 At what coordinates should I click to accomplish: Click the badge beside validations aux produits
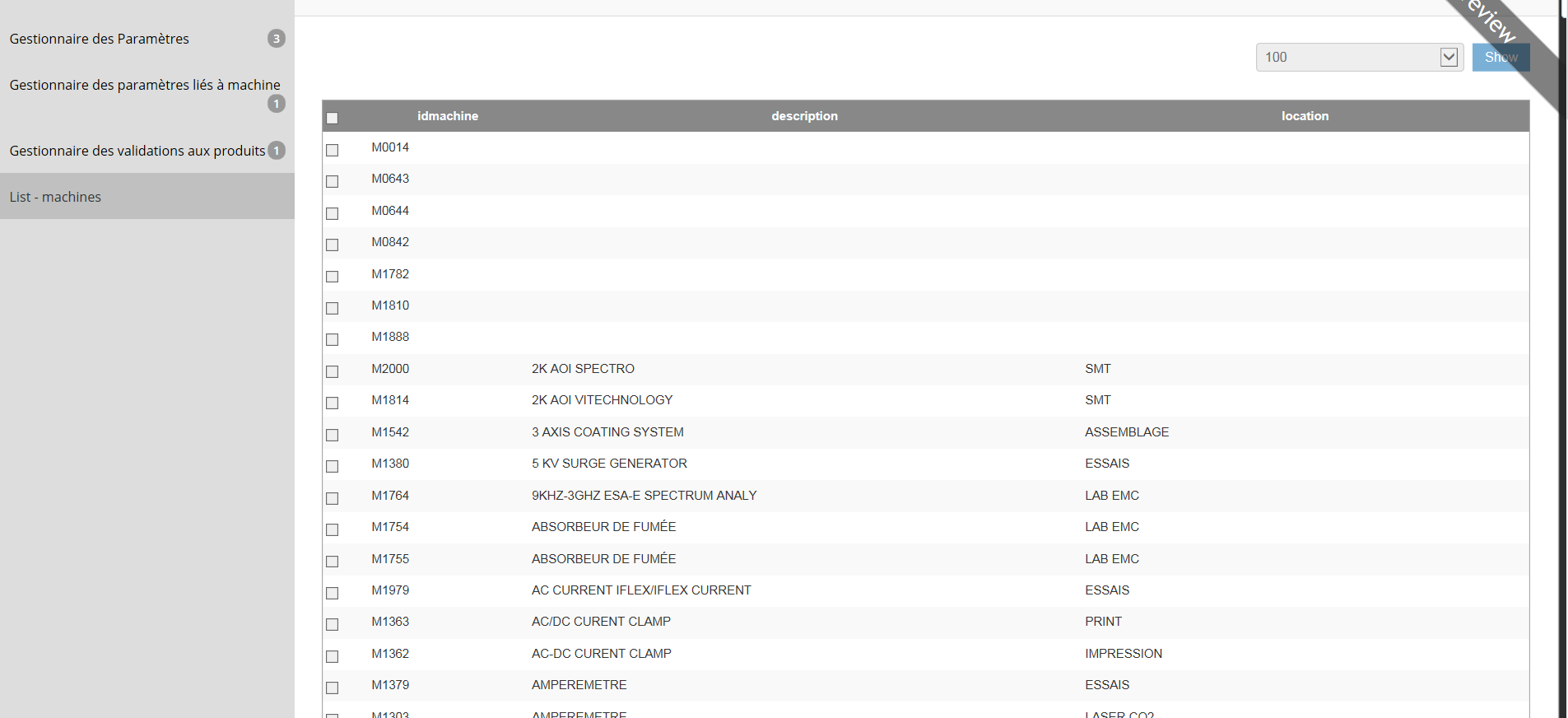click(x=277, y=151)
